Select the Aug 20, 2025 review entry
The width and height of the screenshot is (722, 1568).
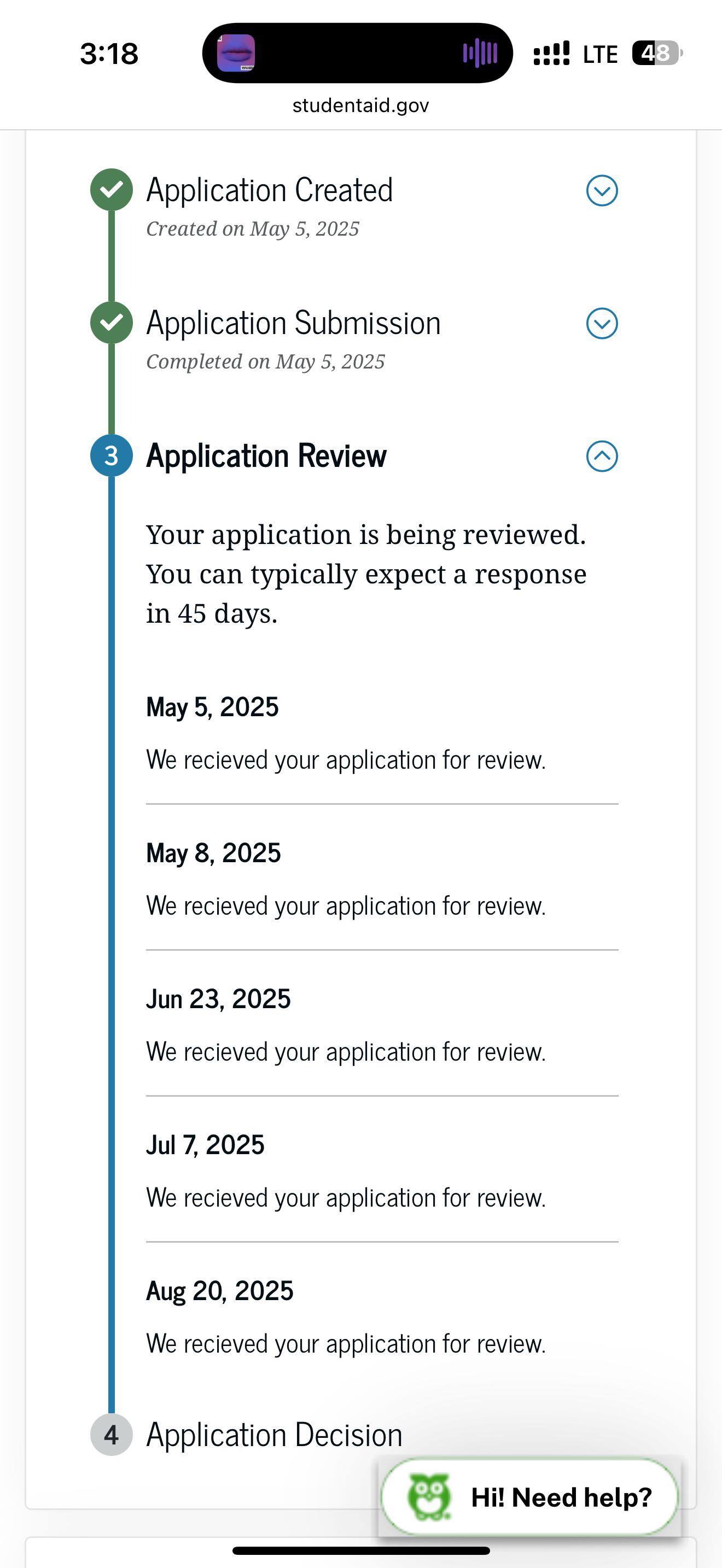point(382,1317)
